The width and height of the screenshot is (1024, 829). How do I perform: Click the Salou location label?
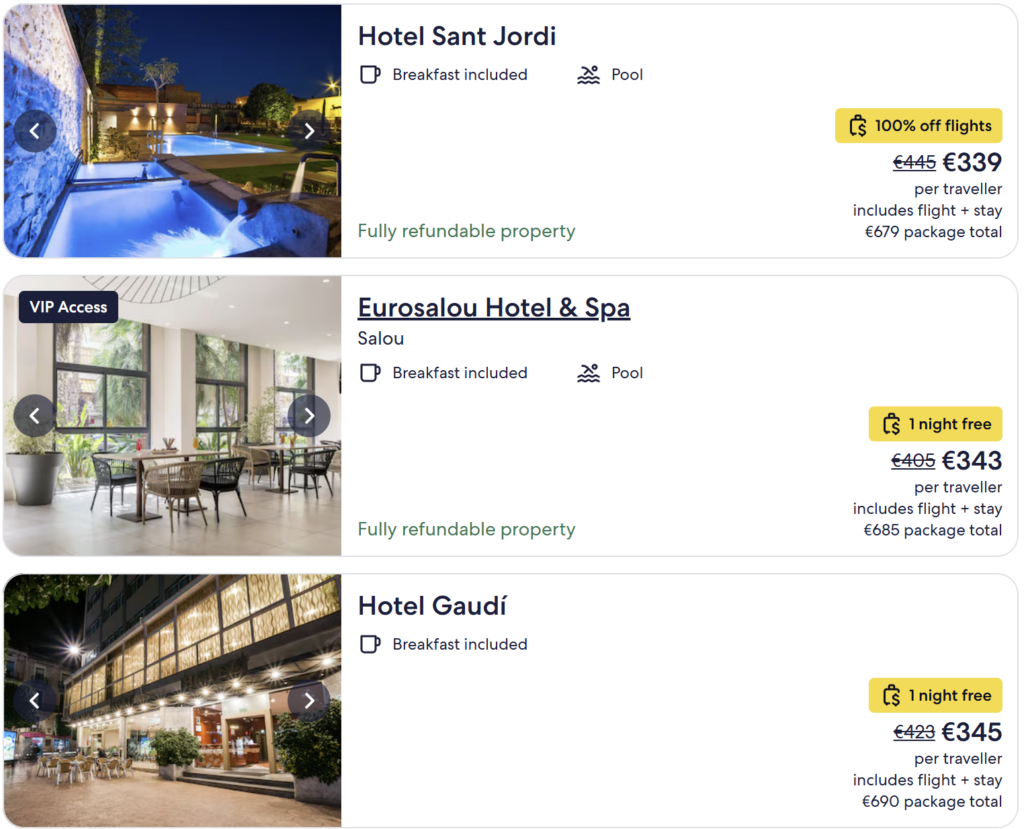(x=380, y=338)
